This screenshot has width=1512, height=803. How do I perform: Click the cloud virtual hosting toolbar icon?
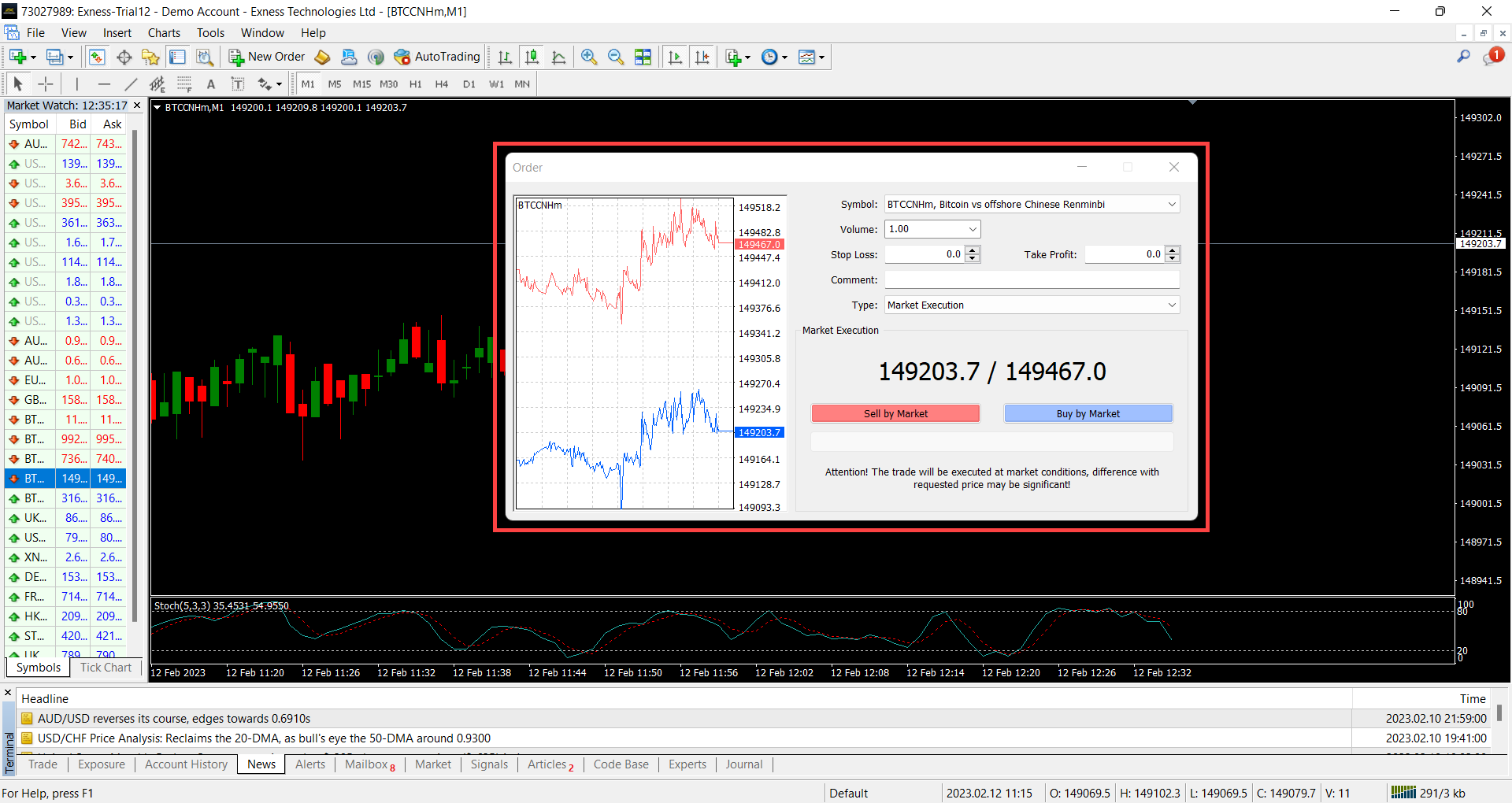point(349,57)
